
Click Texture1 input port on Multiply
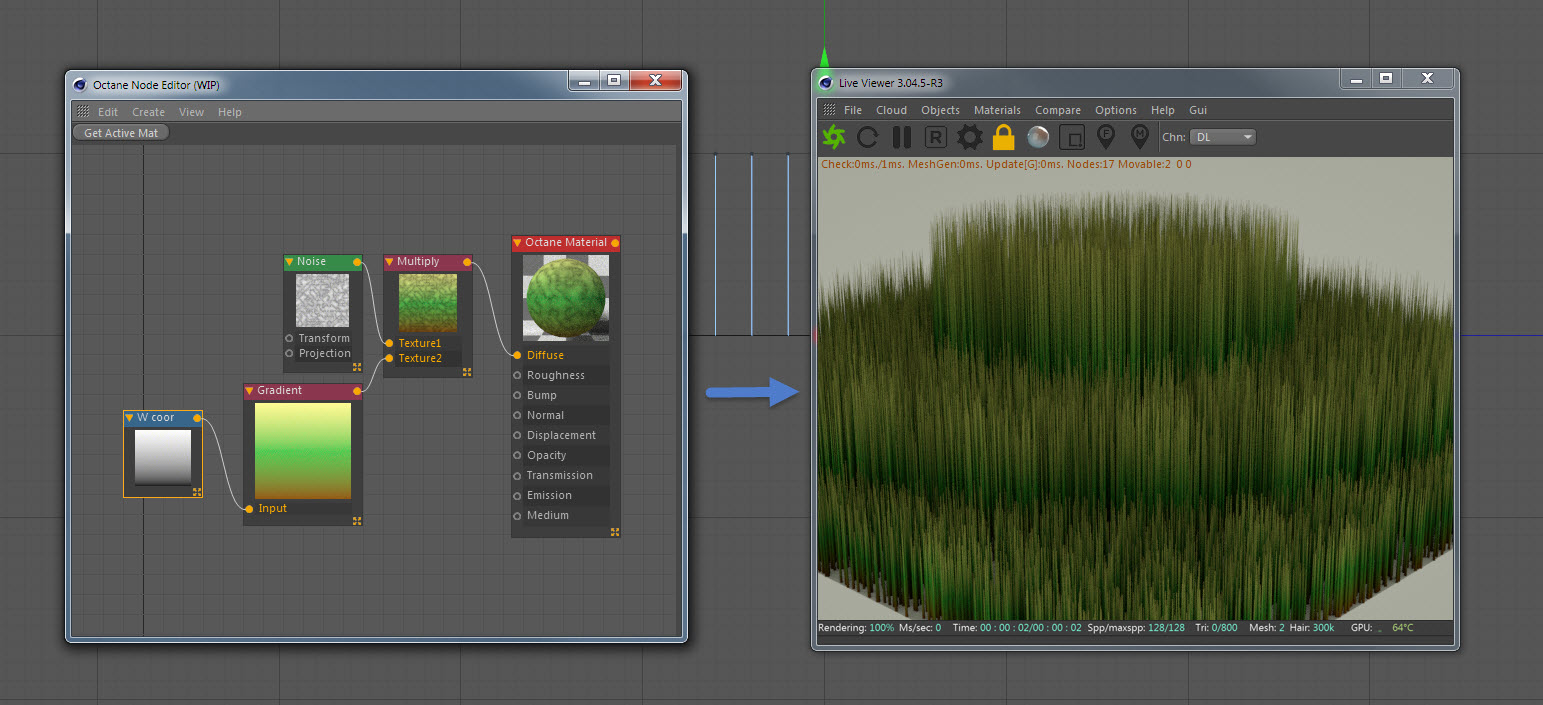pyautogui.click(x=389, y=343)
